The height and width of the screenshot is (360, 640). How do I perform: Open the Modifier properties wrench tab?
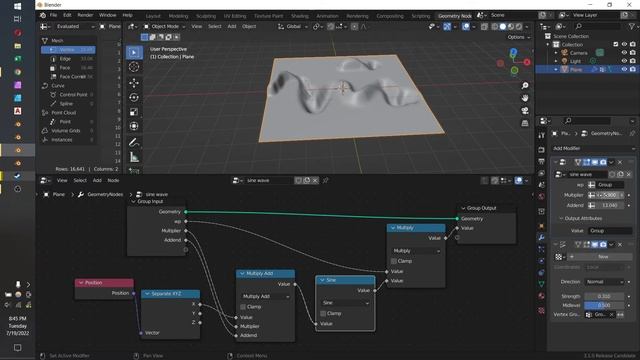pos(542,237)
